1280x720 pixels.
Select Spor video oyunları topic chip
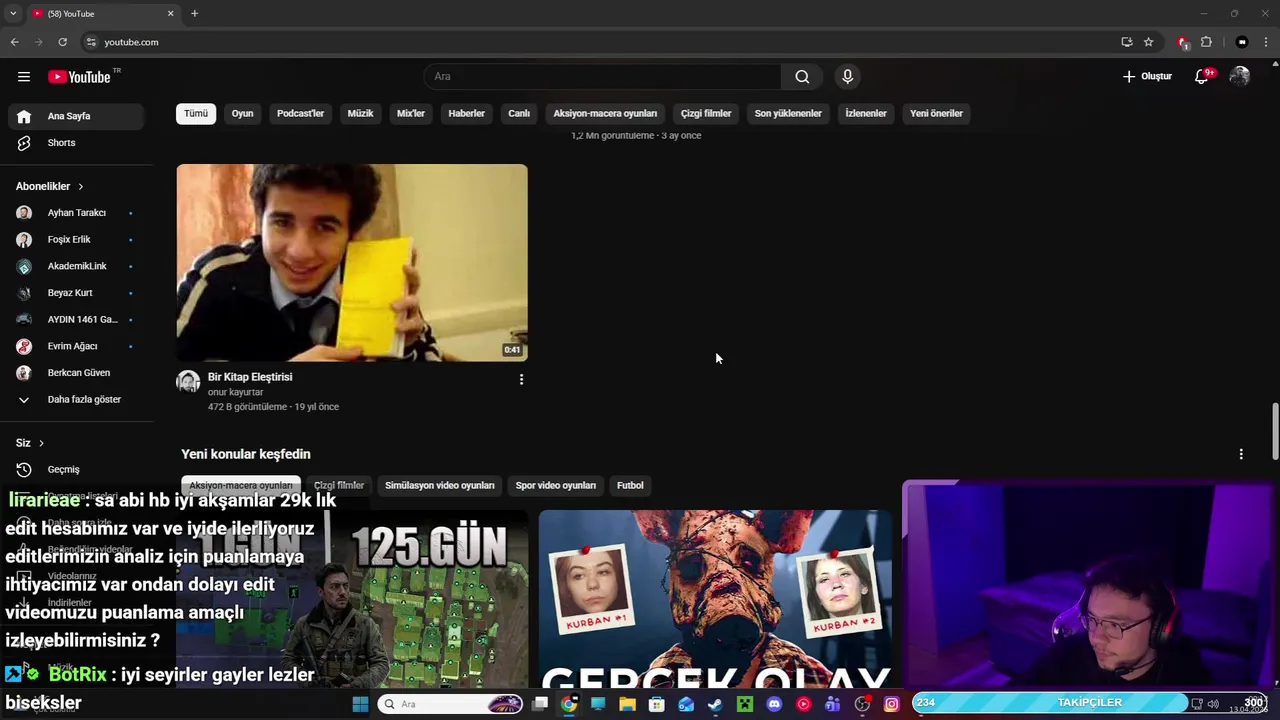pyautogui.click(x=556, y=485)
